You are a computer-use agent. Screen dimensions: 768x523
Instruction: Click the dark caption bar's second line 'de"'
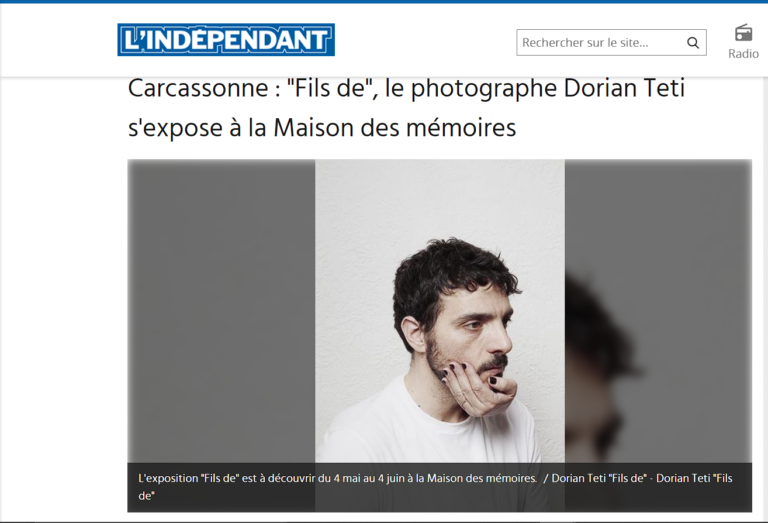146,496
